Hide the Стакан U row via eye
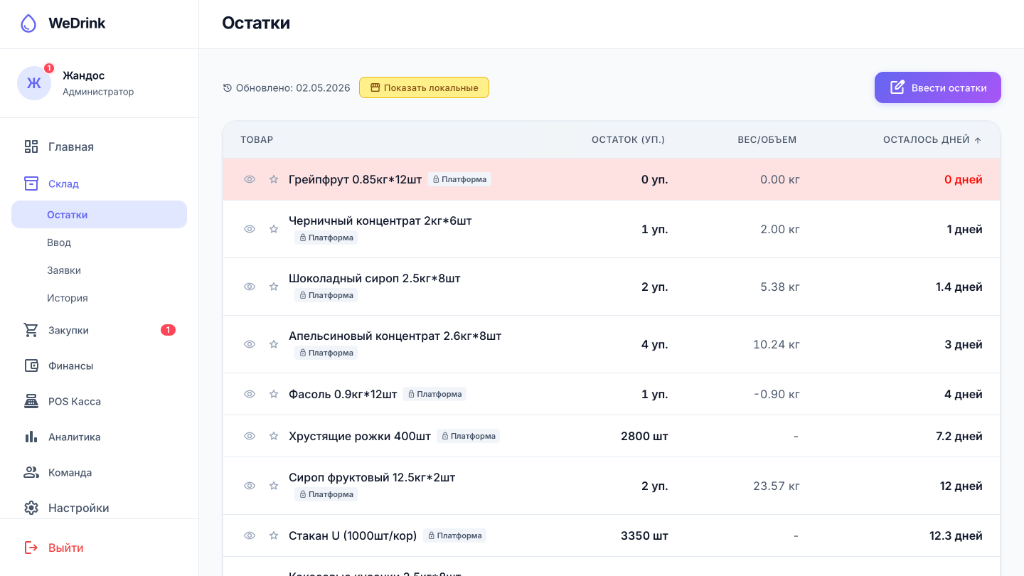Viewport: 1024px width, 576px height. point(249,536)
